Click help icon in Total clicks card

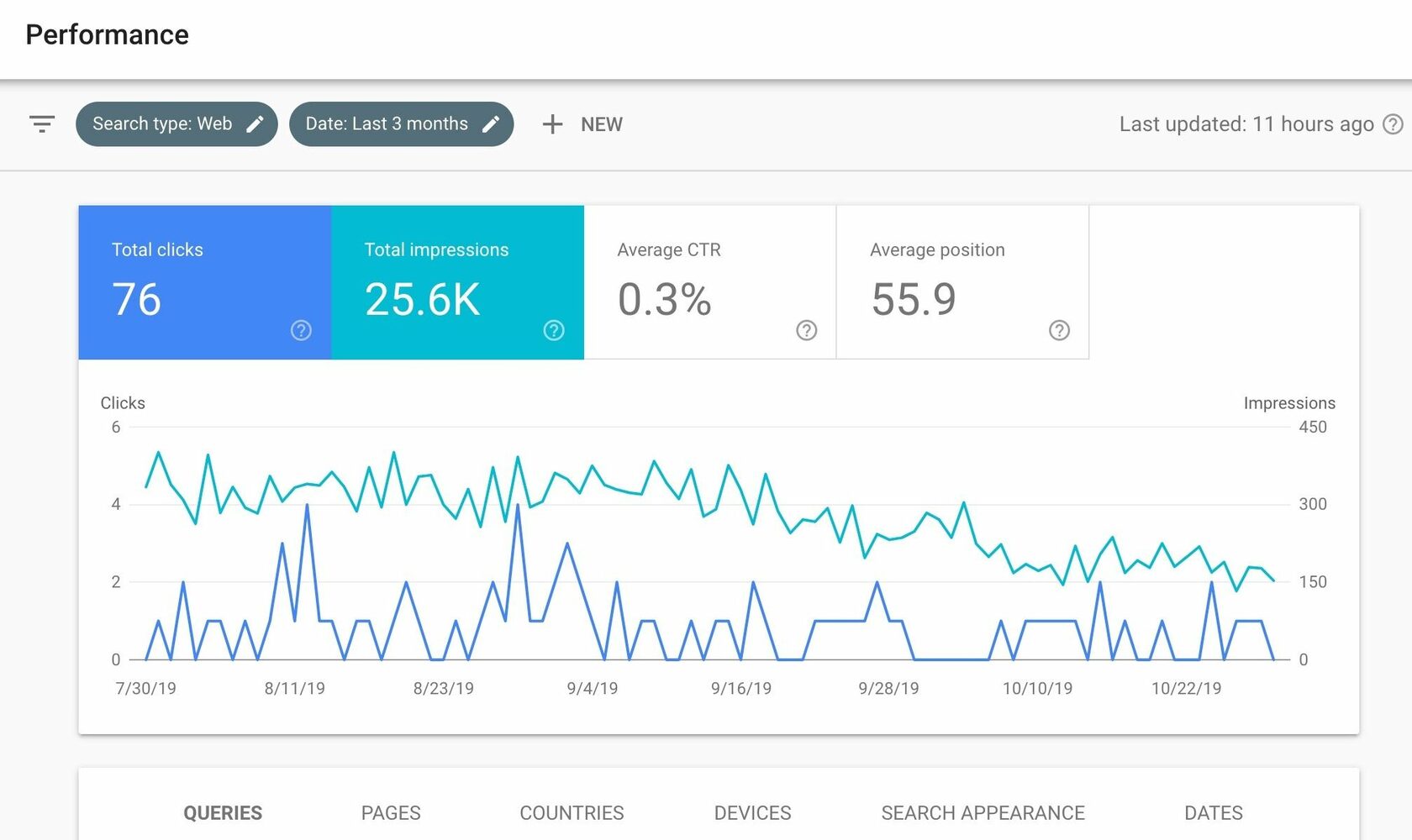click(301, 330)
